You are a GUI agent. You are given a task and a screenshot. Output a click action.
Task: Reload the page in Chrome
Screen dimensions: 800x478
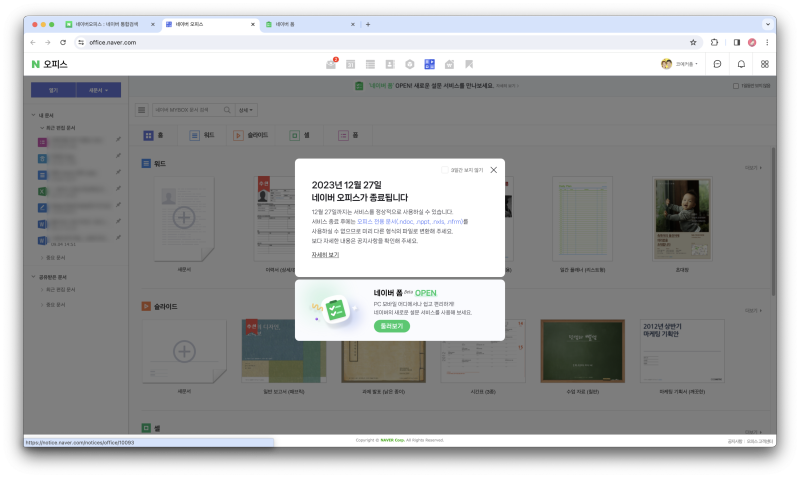[63, 42]
